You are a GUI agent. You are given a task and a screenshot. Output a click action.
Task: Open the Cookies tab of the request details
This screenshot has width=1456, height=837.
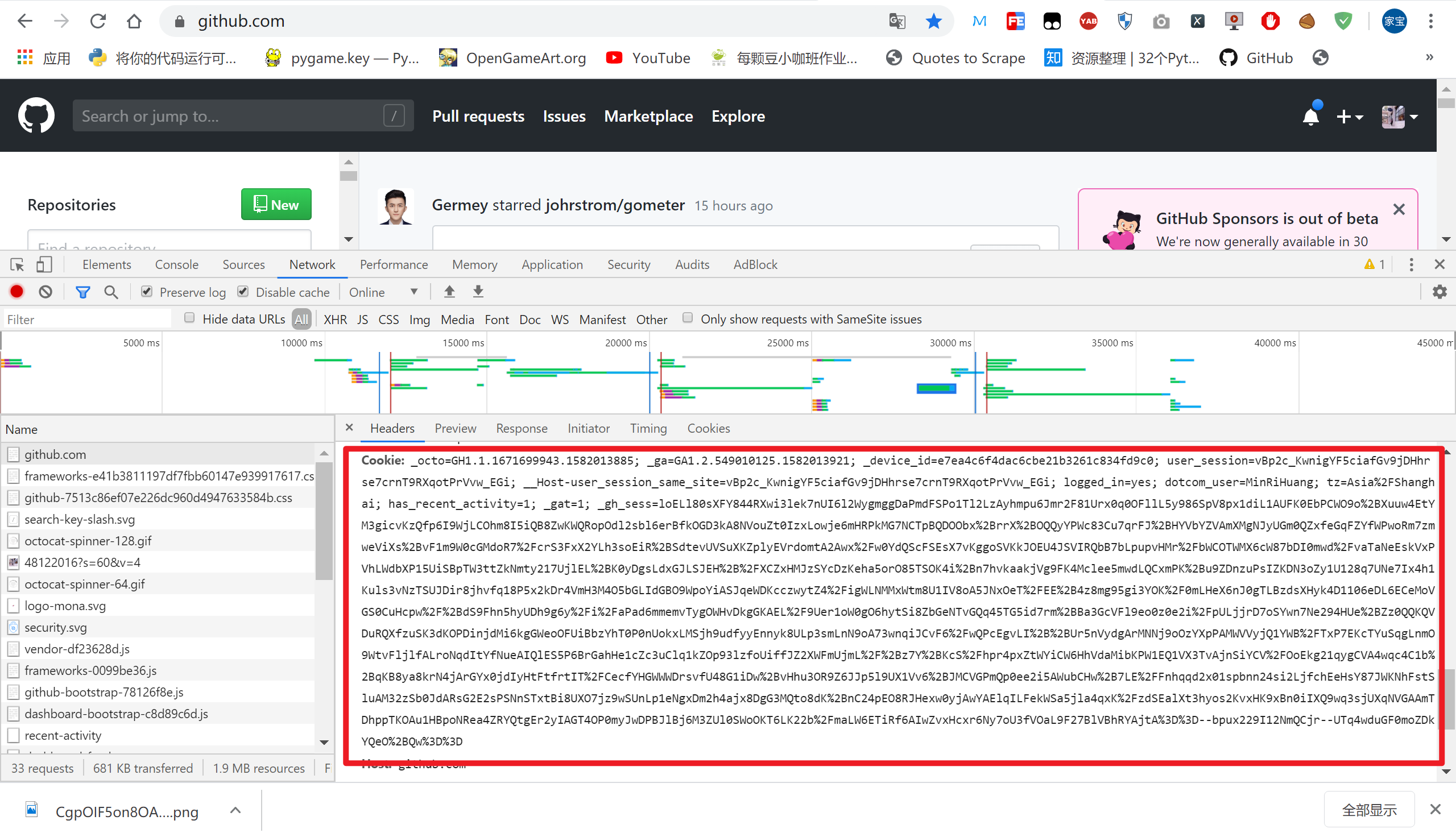tap(708, 428)
